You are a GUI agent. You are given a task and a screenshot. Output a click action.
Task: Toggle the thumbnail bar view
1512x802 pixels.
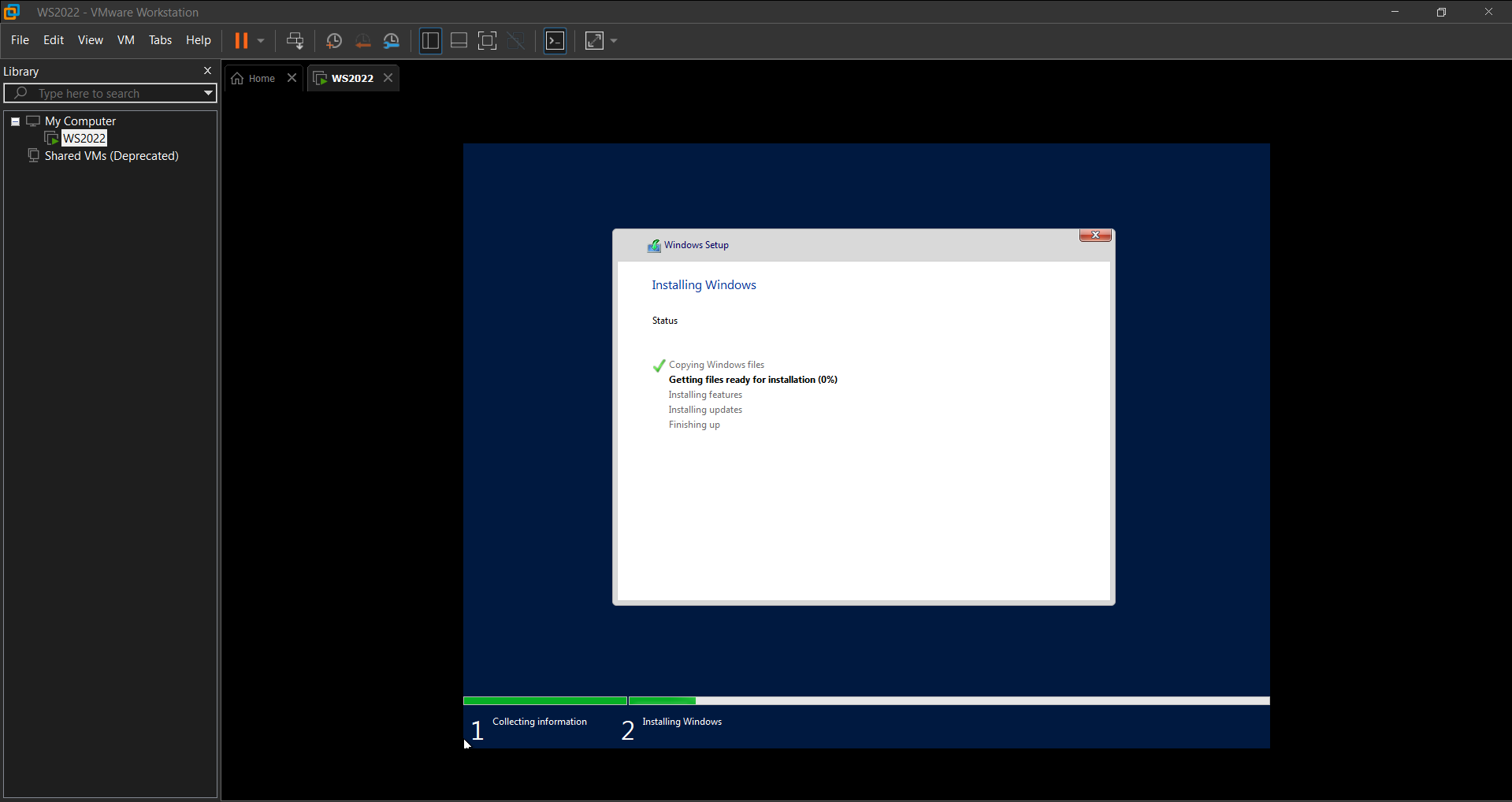459,41
